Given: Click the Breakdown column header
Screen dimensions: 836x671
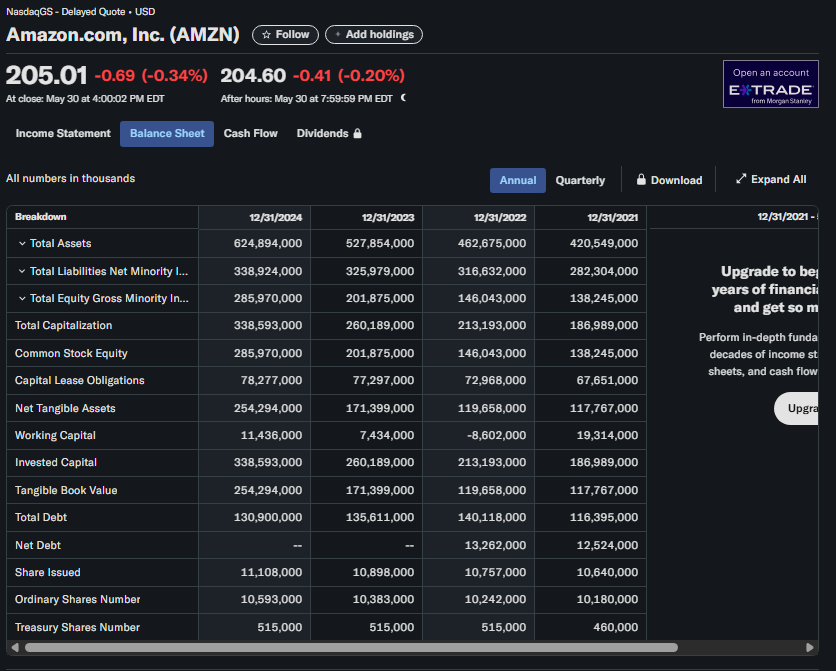Looking at the screenshot, I should (x=41, y=217).
